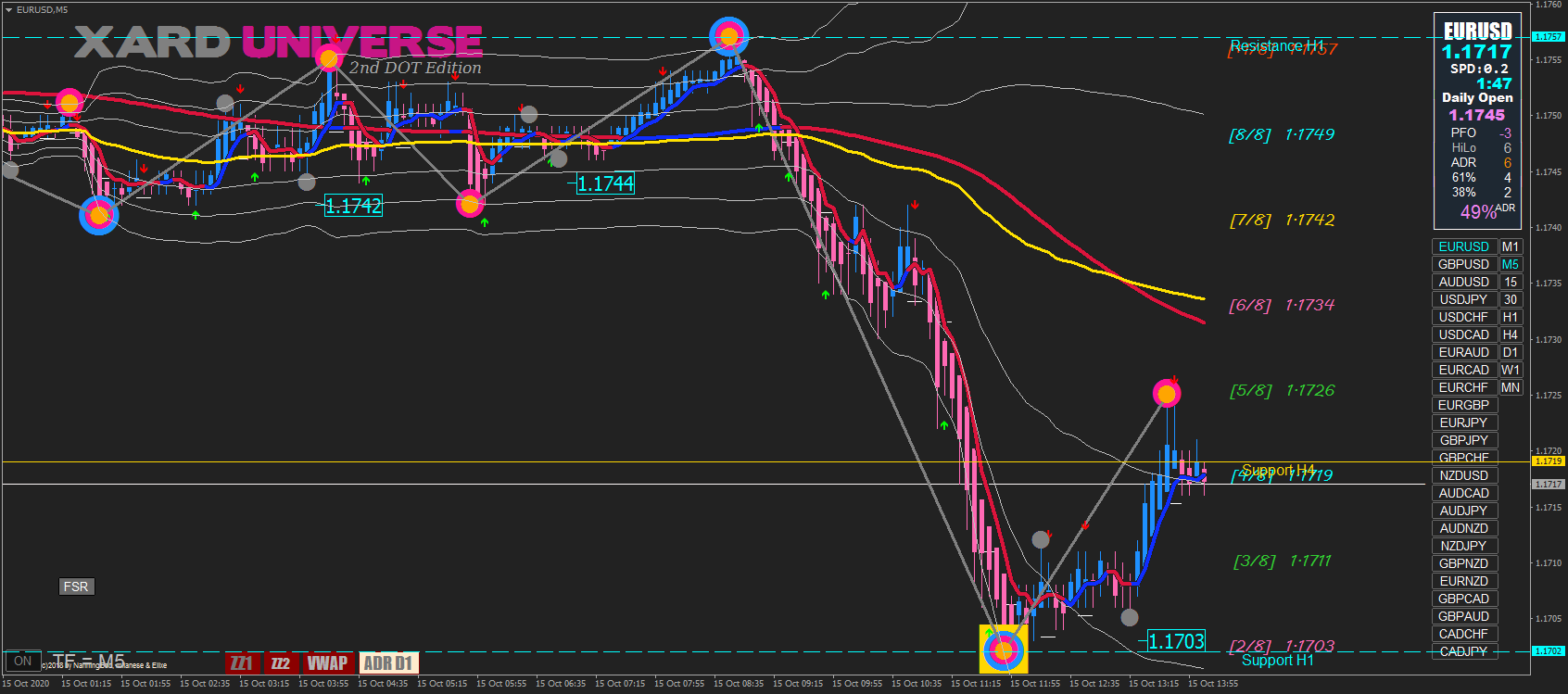1568x694 pixels.
Task: Switch to the 15 minute timeframe
Action: [1511, 282]
